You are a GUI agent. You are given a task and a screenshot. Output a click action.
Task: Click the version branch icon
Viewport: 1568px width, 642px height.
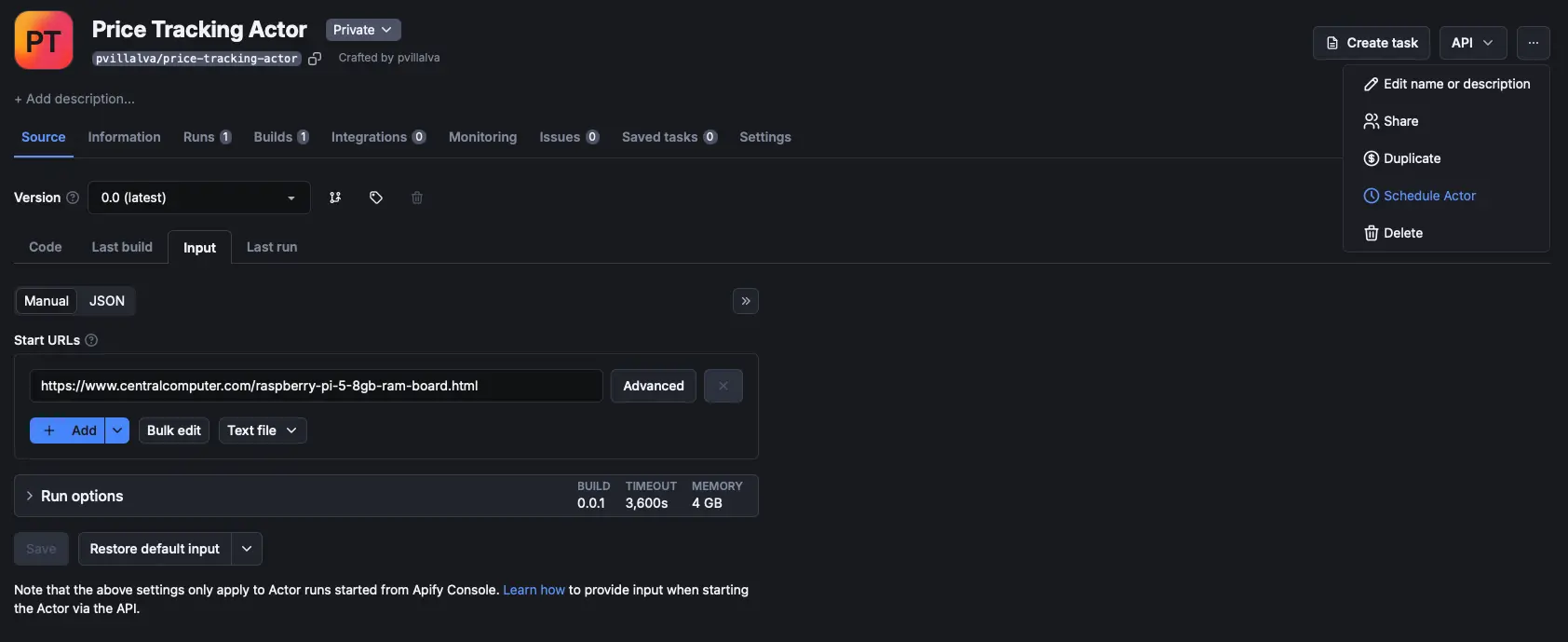pos(335,198)
